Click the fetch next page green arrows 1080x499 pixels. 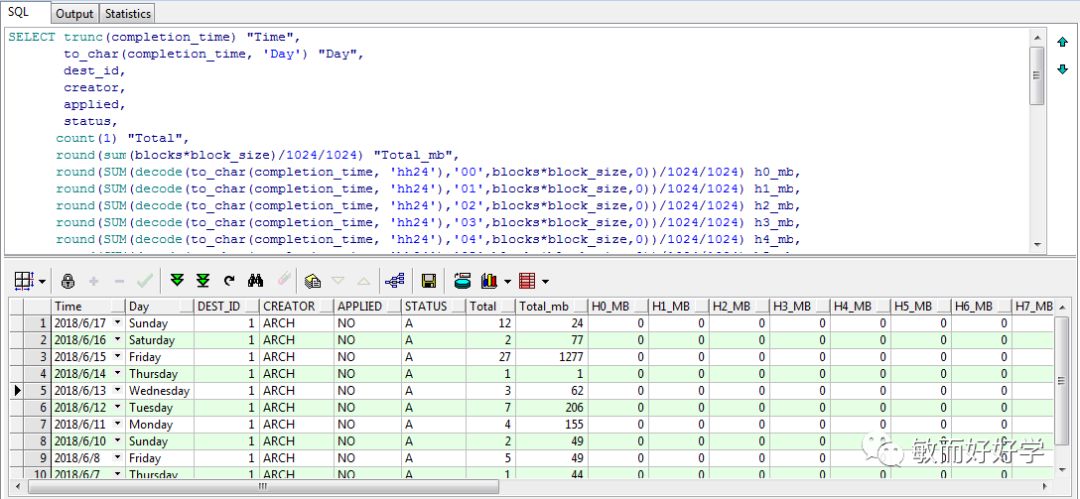(177, 281)
